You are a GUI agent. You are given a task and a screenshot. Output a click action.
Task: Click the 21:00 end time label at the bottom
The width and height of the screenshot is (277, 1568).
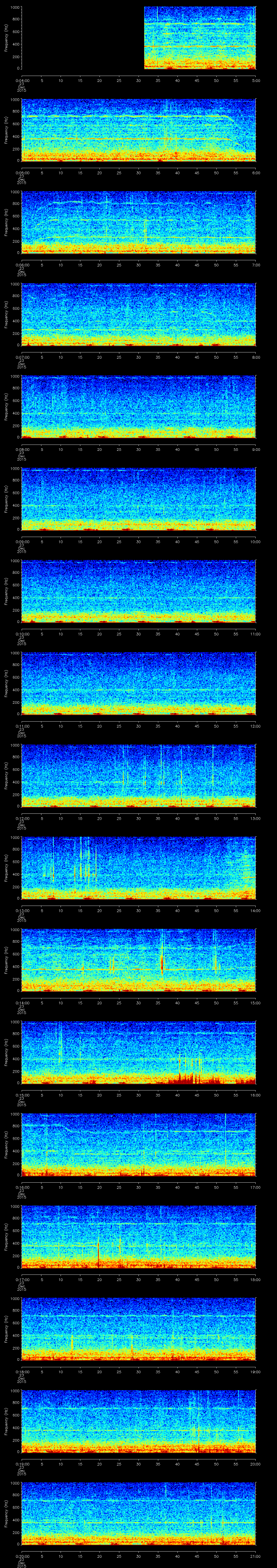255,1556
